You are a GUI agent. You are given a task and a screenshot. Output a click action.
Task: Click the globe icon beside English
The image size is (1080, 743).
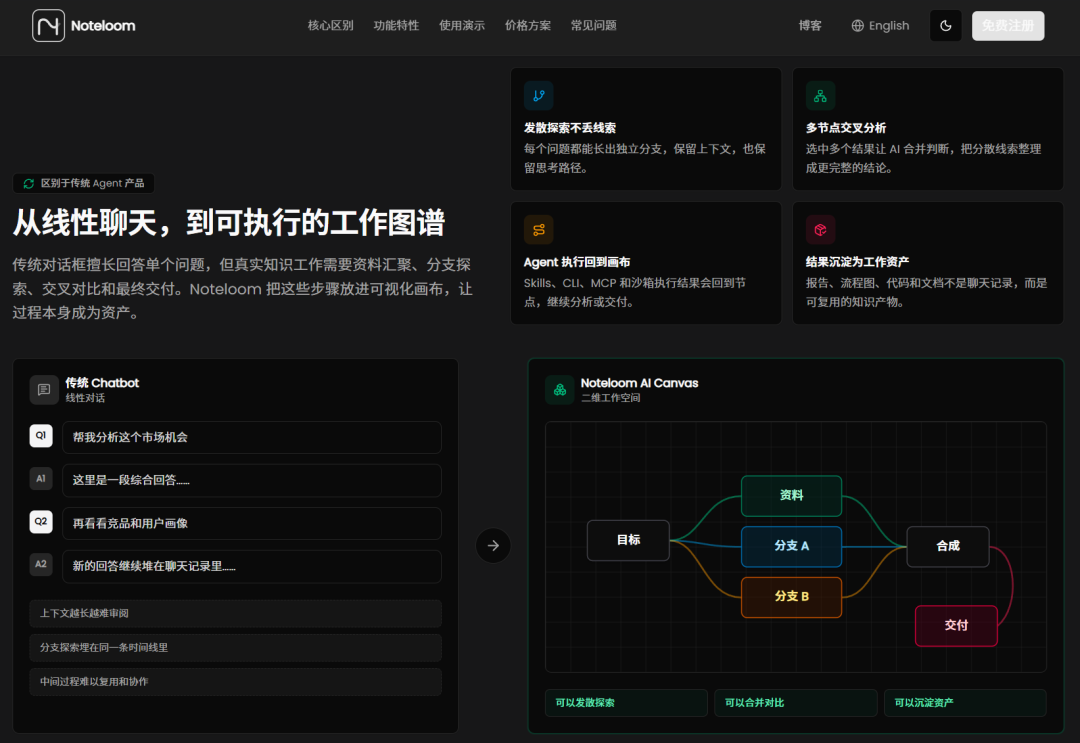tap(858, 25)
